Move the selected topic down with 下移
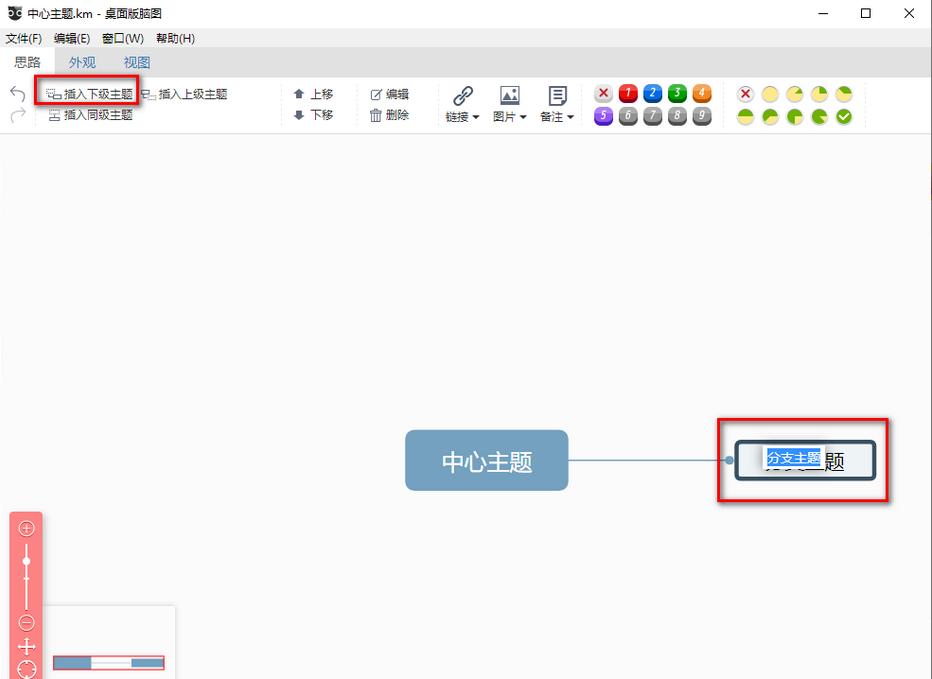 (x=315, y=115)
